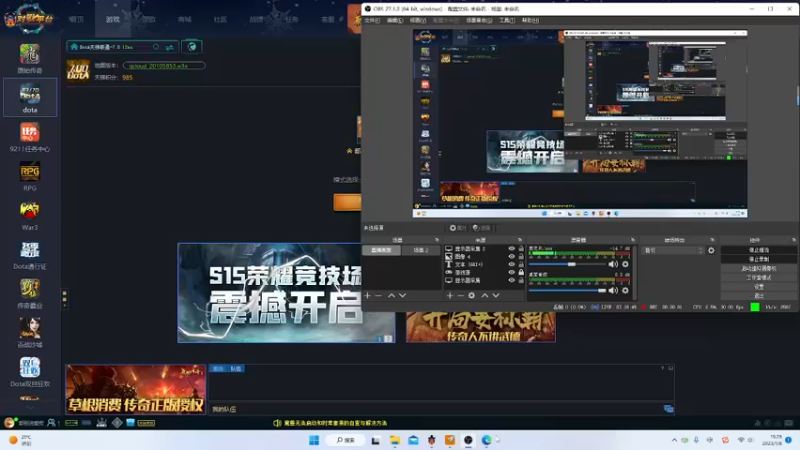Add a new scene with the plus icon
Viewport: 800px width, 450px height.
click(367, 295)
